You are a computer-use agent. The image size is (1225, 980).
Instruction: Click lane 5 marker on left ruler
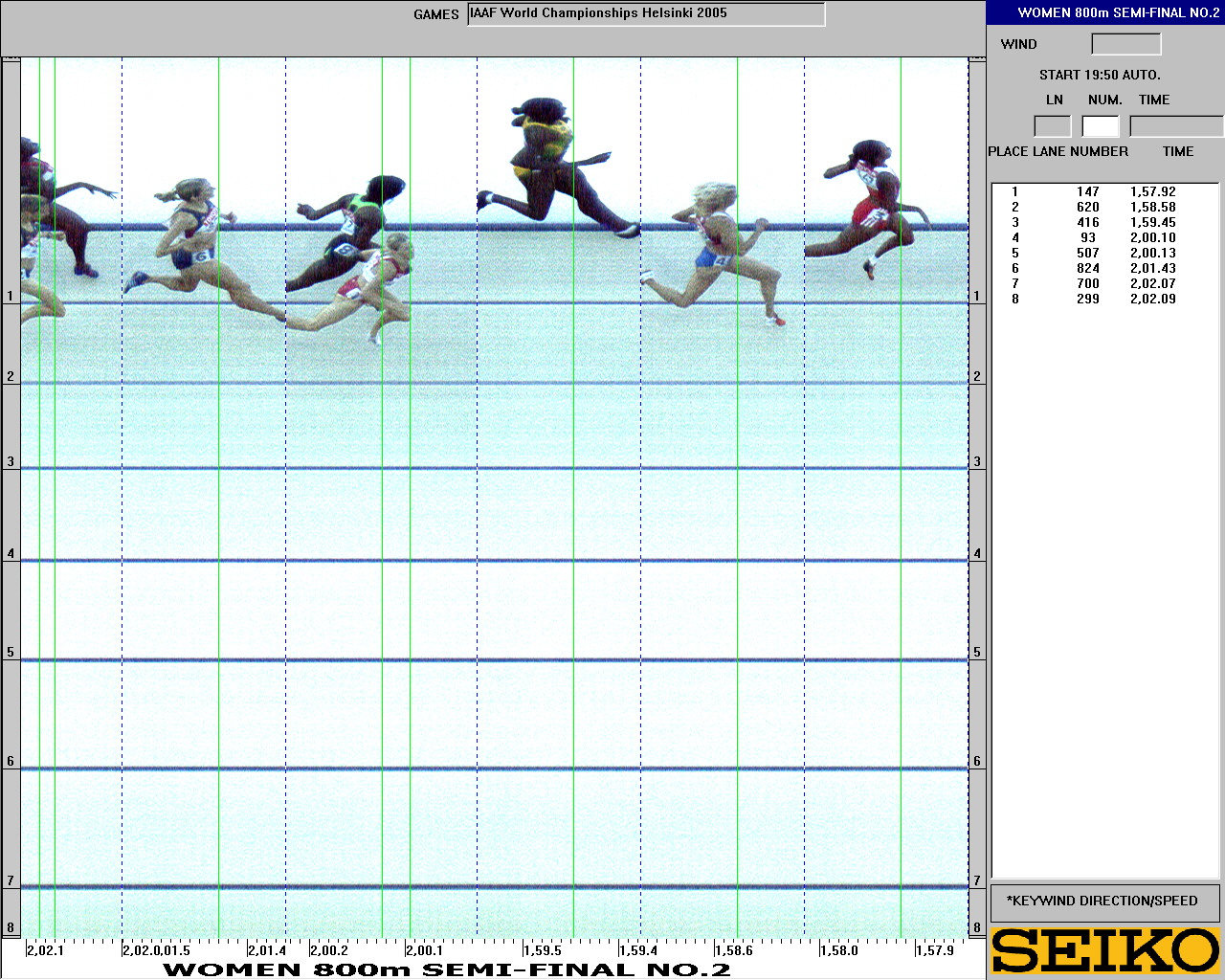[x=11, y=653]
